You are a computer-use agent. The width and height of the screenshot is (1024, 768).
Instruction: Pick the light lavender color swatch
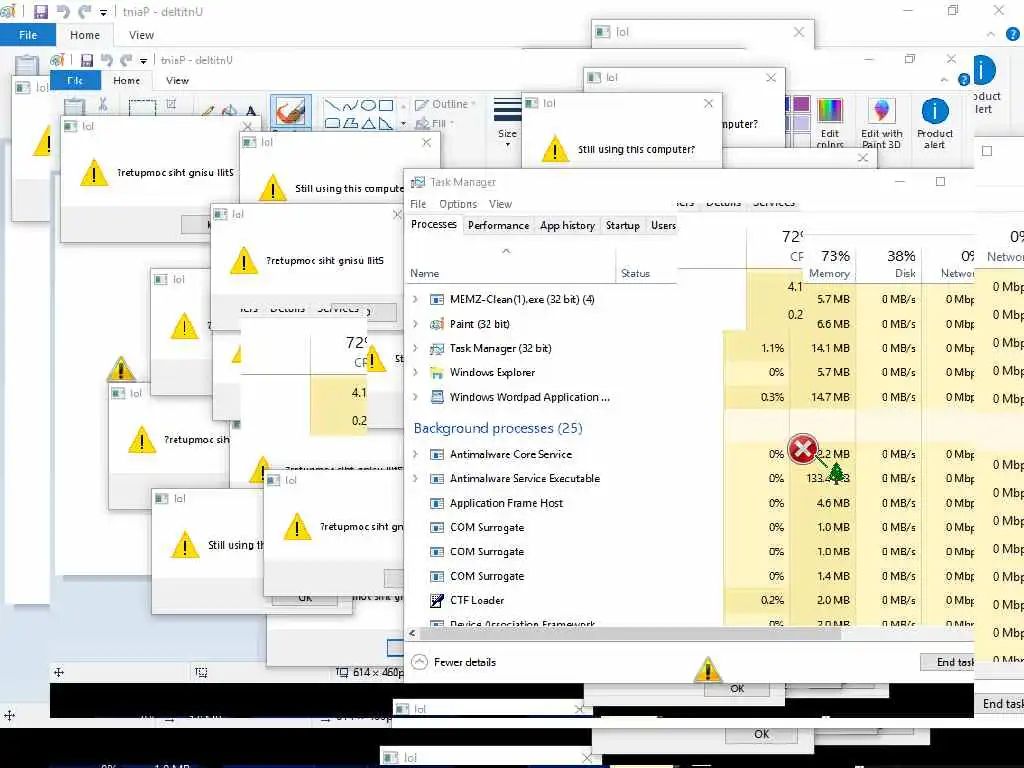pyautogui.click(x=801, y=123)
